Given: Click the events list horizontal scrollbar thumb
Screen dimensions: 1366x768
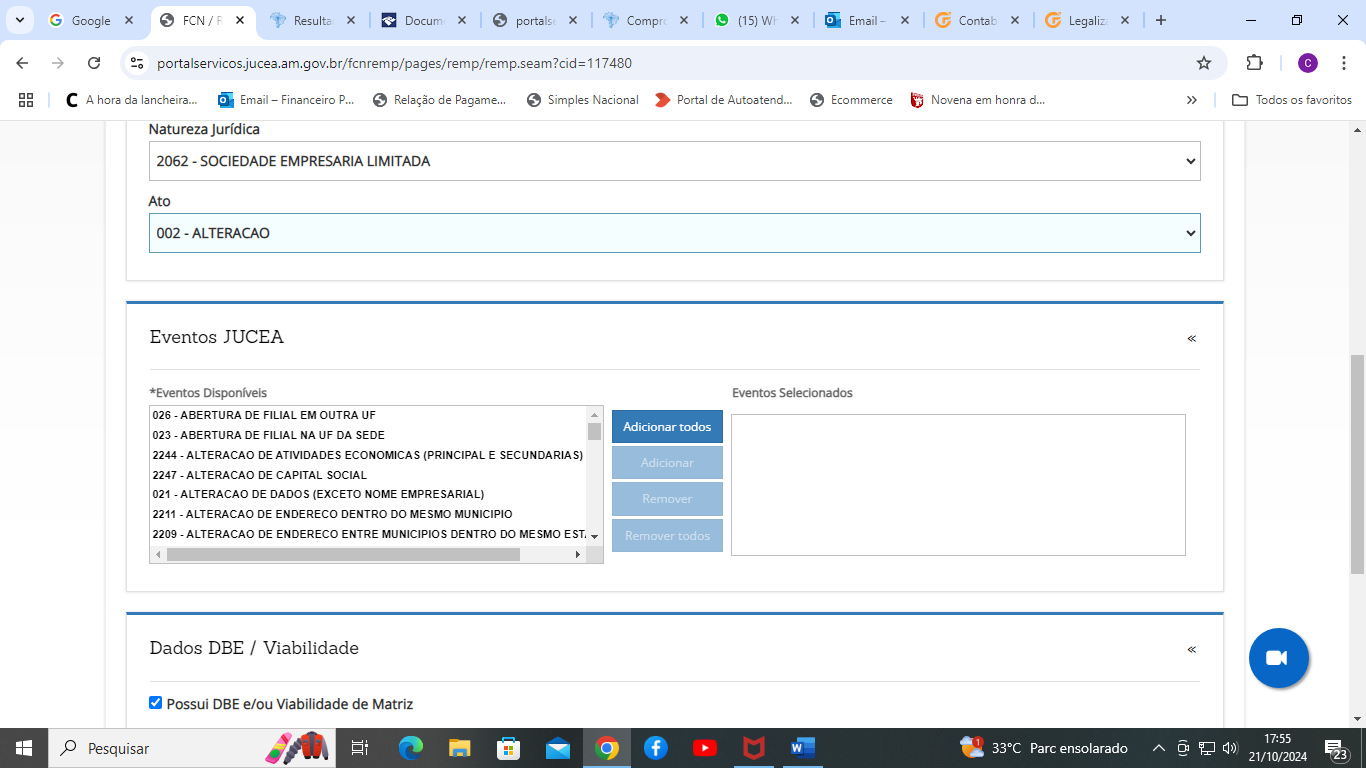Looking at the screenshot, I should (343, 554).
